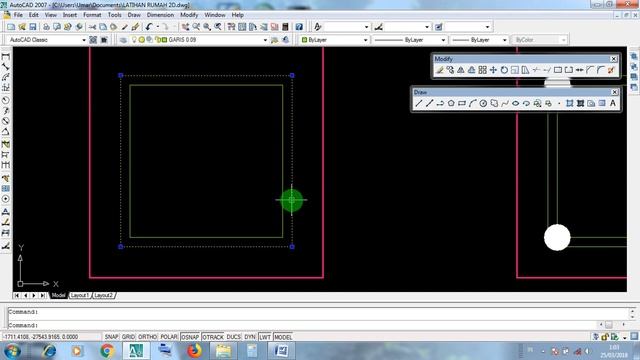
Task: Toggle DUCS in status bar
Action: 233,337
